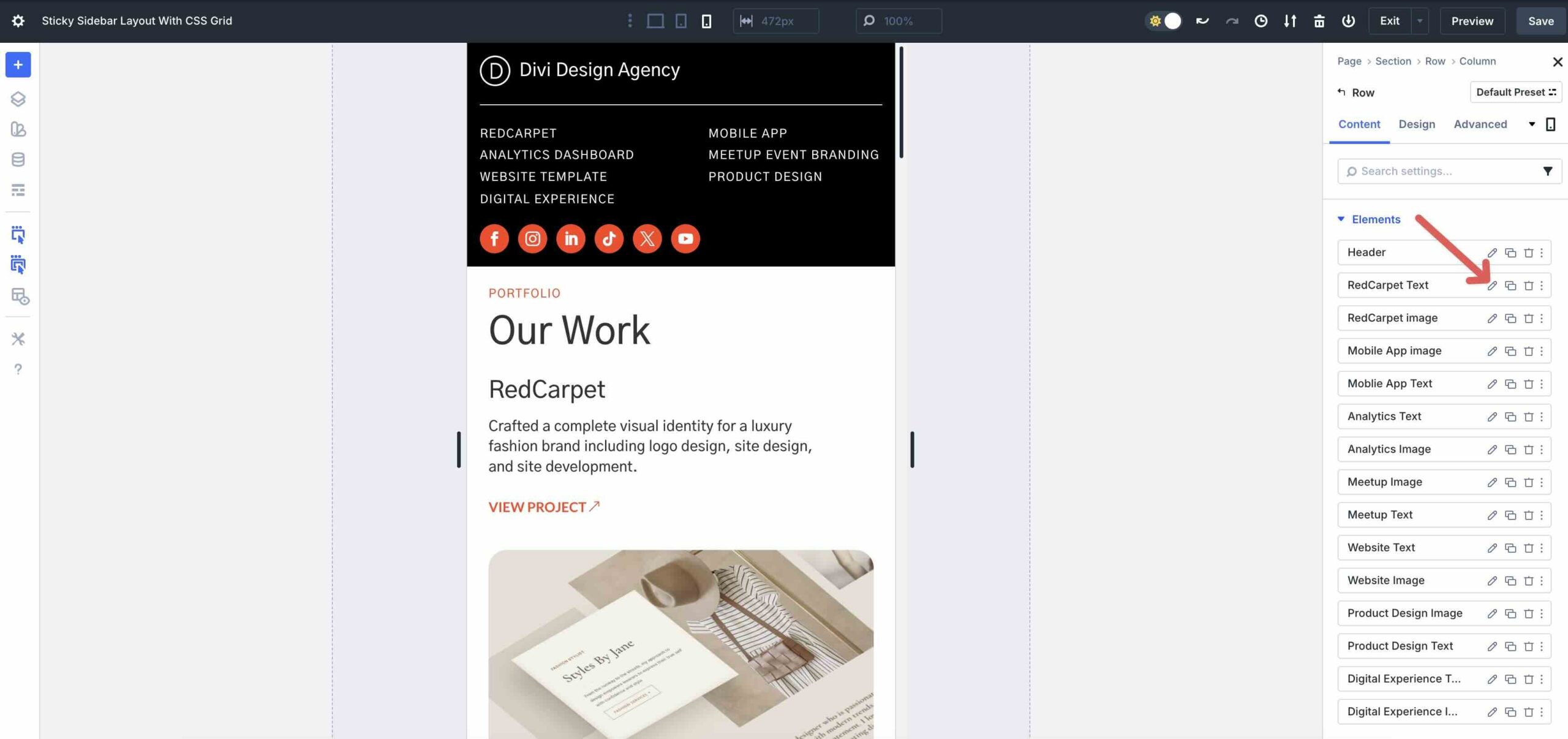
Task: Open the add module panel
Action: click(18, 64)
